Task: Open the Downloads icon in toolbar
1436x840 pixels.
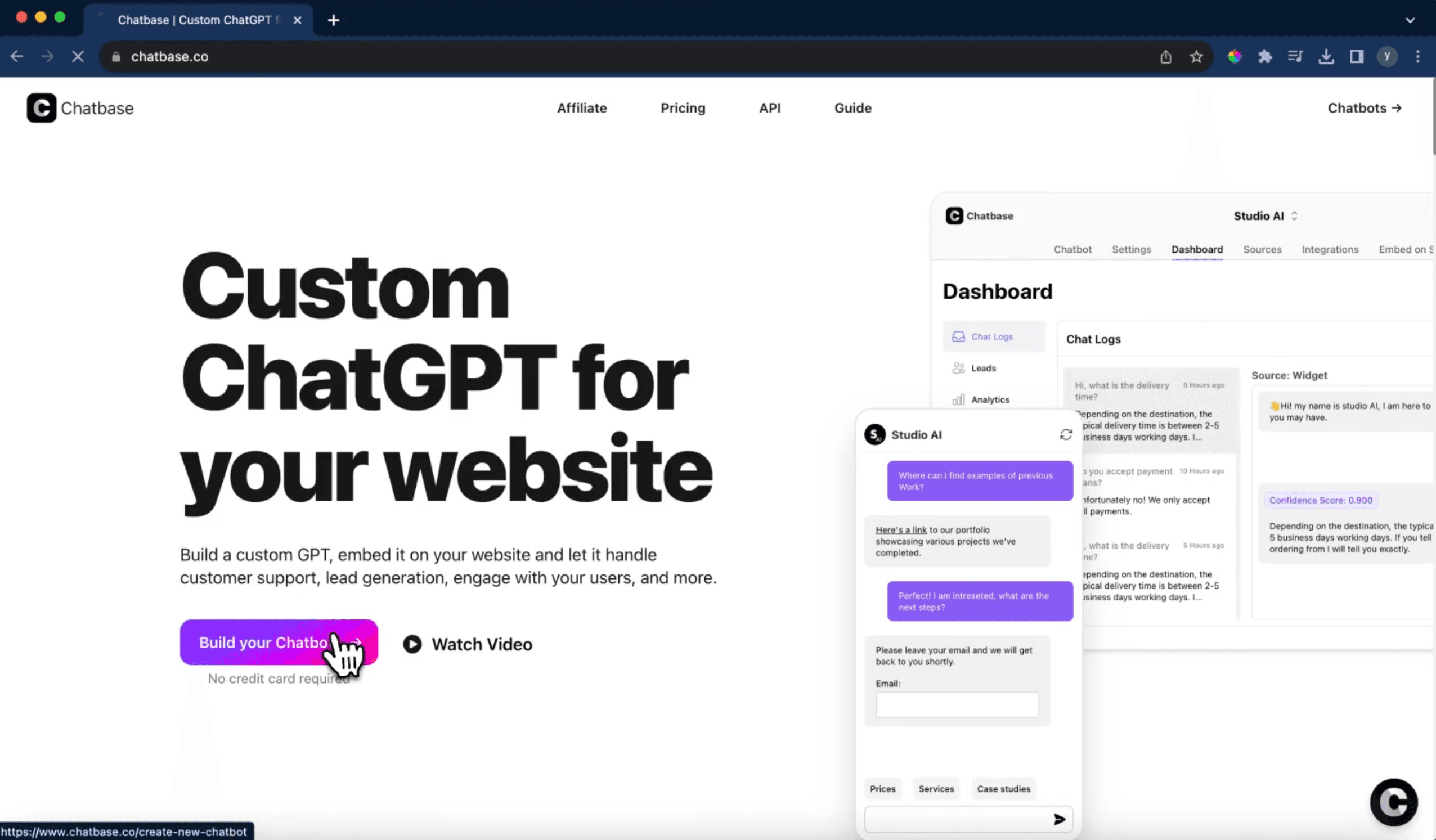Action: [x=1326, y=56]
